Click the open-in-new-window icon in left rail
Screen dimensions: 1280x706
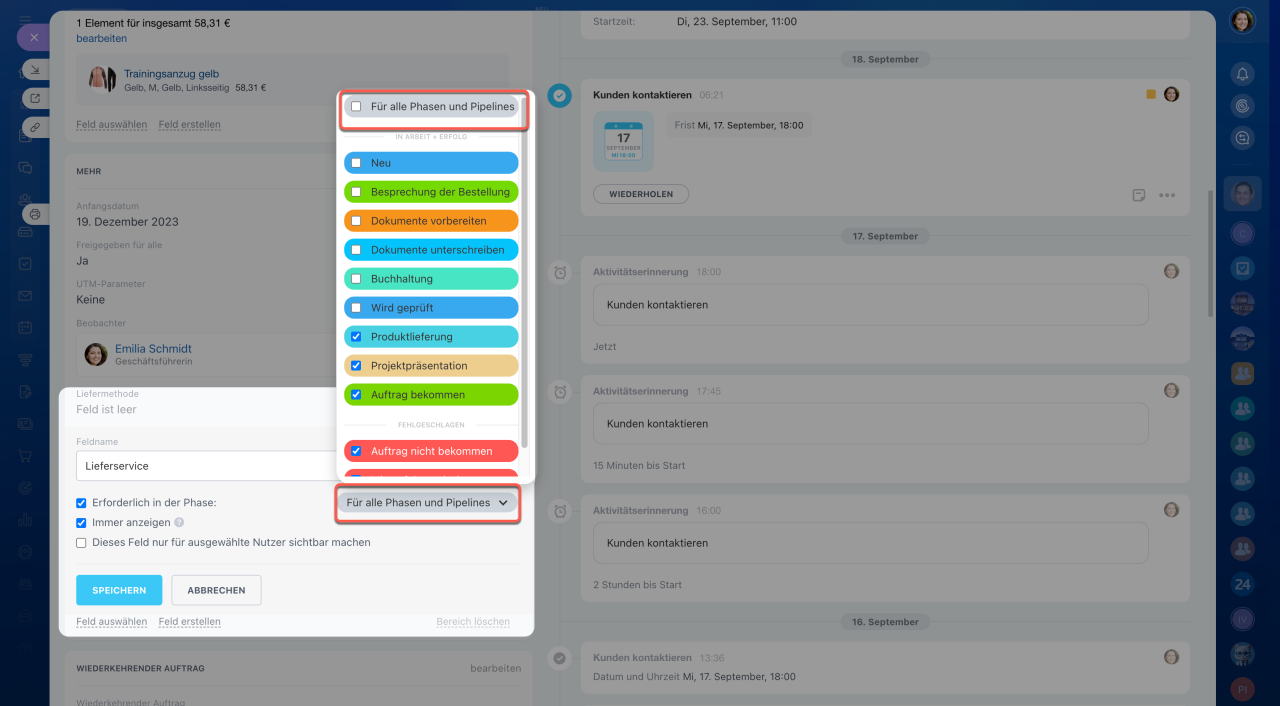tap(35, 98)
